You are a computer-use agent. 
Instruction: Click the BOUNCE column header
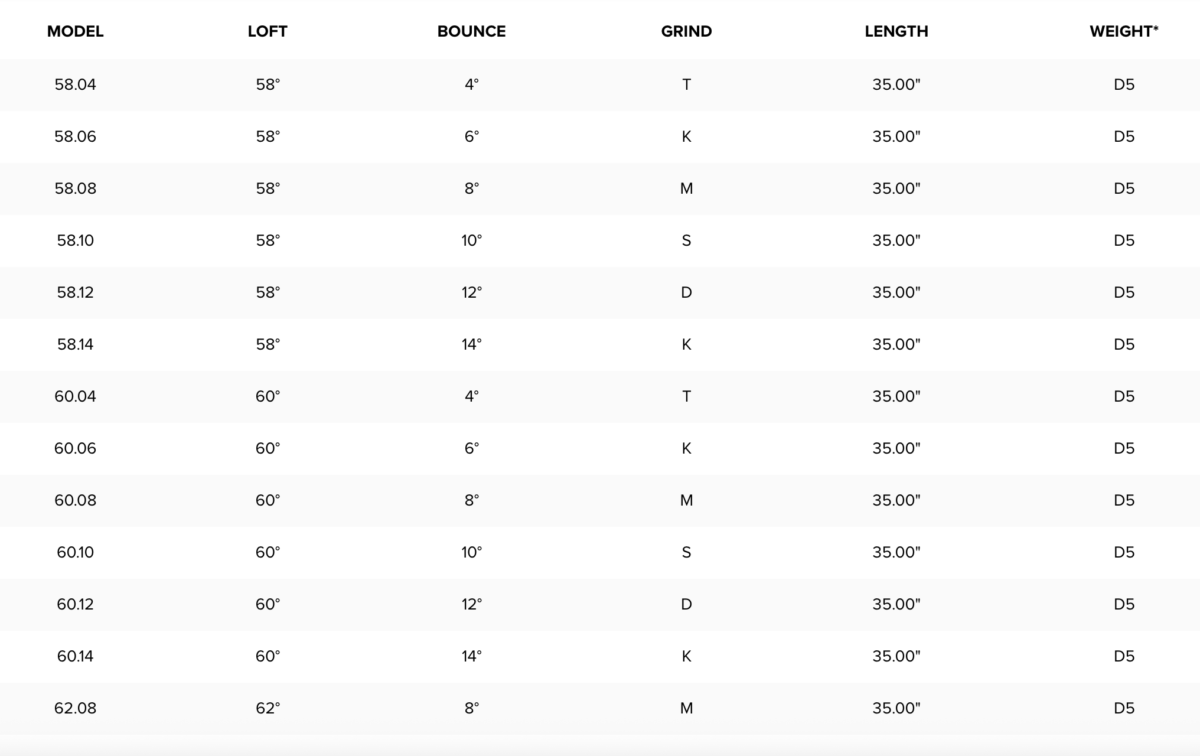[471, 31]
